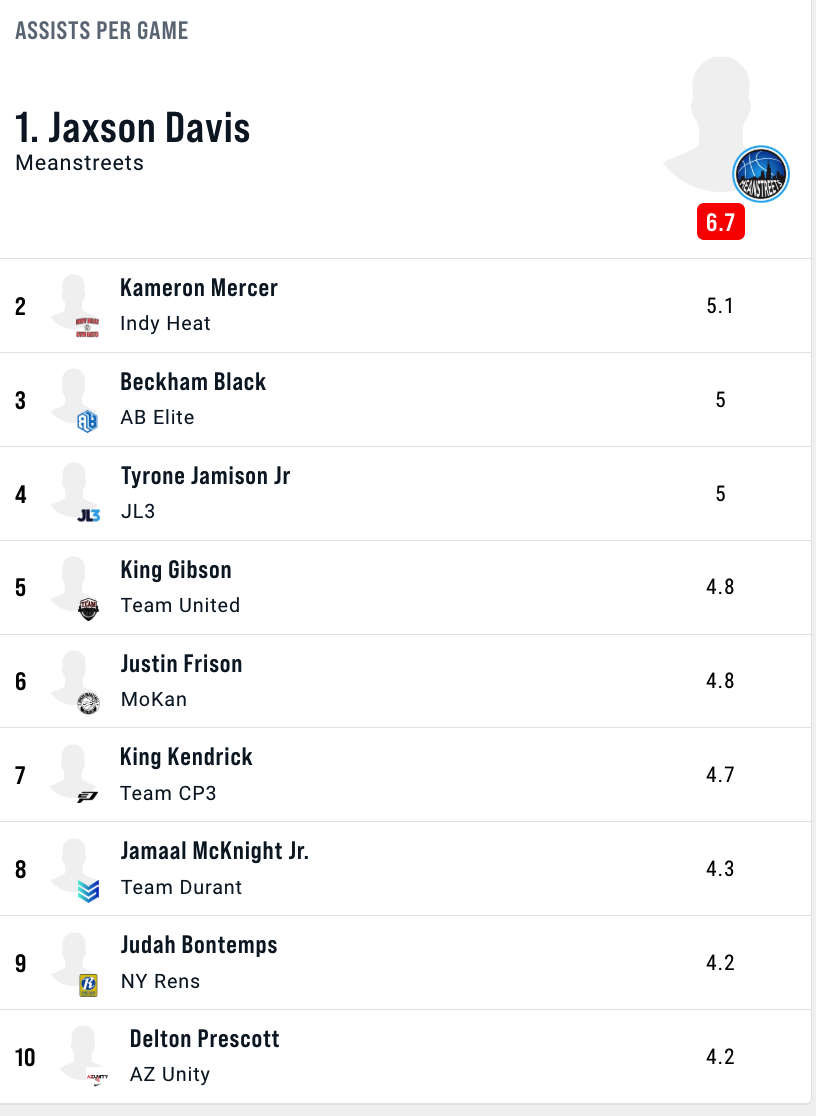816x1116 pixels.
Task: Click the AZ Unity logo icon
Action: click(97, 1078)
